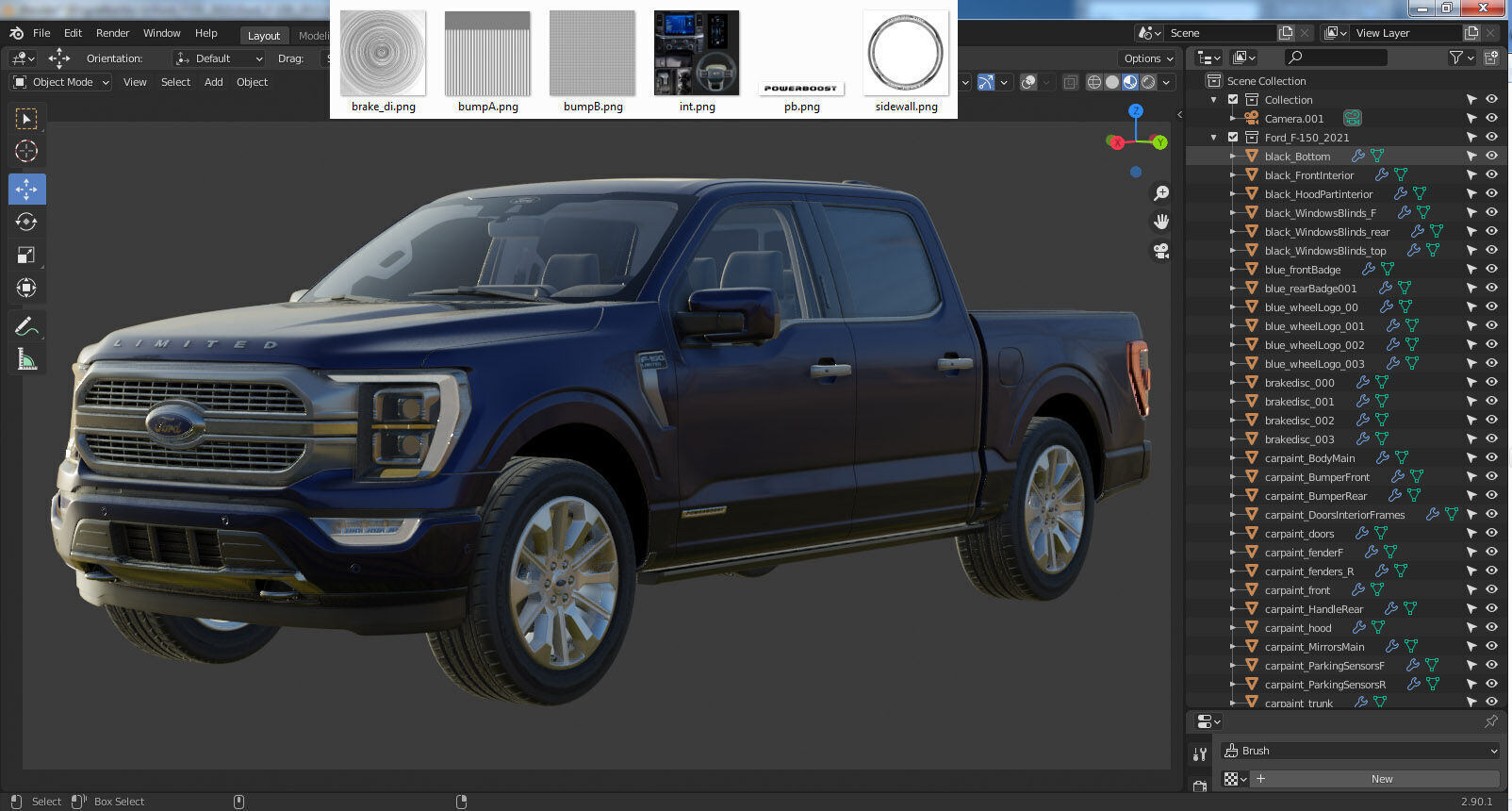Collapse the Collection tree item
This screenshot has height=811, width=1512.
(x=1214, y=100)
